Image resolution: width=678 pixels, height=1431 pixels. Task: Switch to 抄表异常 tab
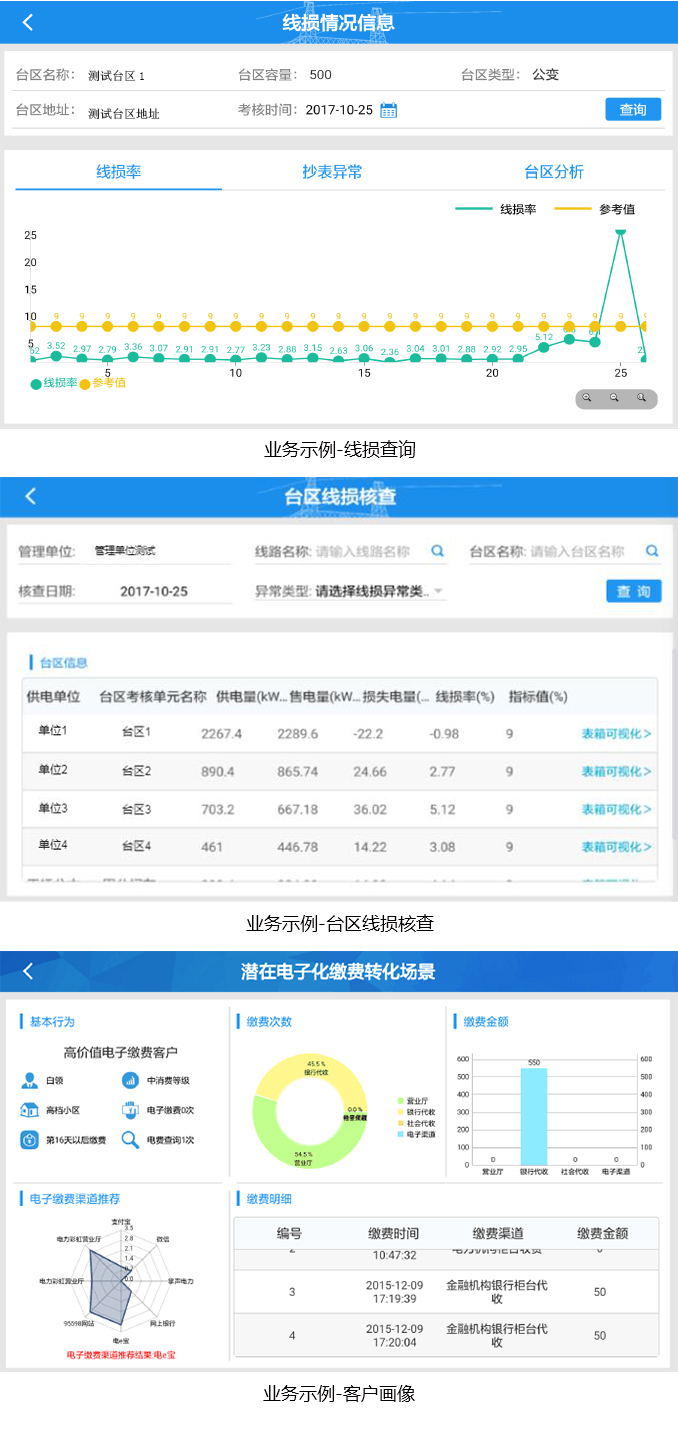point(332,172)
